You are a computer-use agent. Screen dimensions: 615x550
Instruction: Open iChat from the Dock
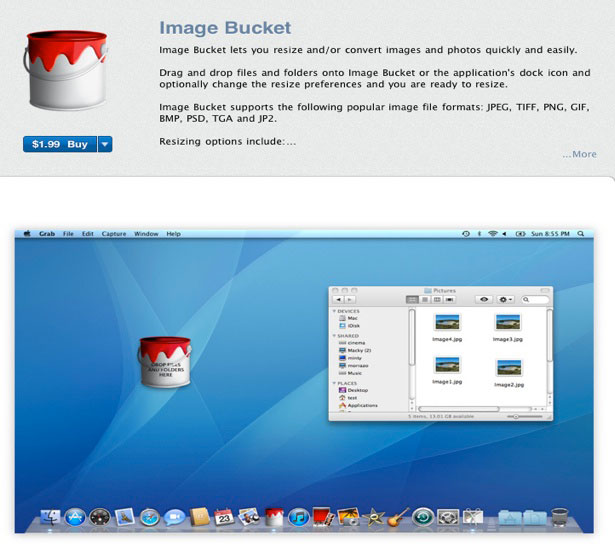pos(174,517)
